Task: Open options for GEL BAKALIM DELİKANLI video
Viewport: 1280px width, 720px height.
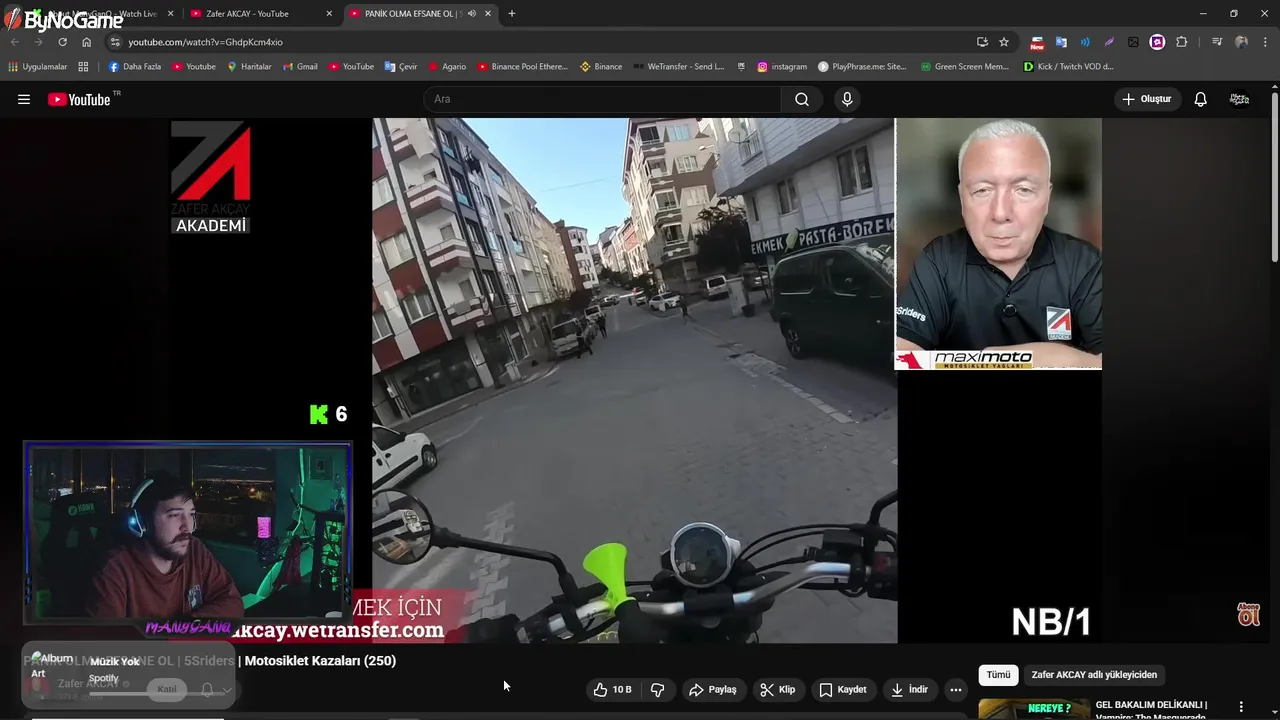Action: point(1241,707)
